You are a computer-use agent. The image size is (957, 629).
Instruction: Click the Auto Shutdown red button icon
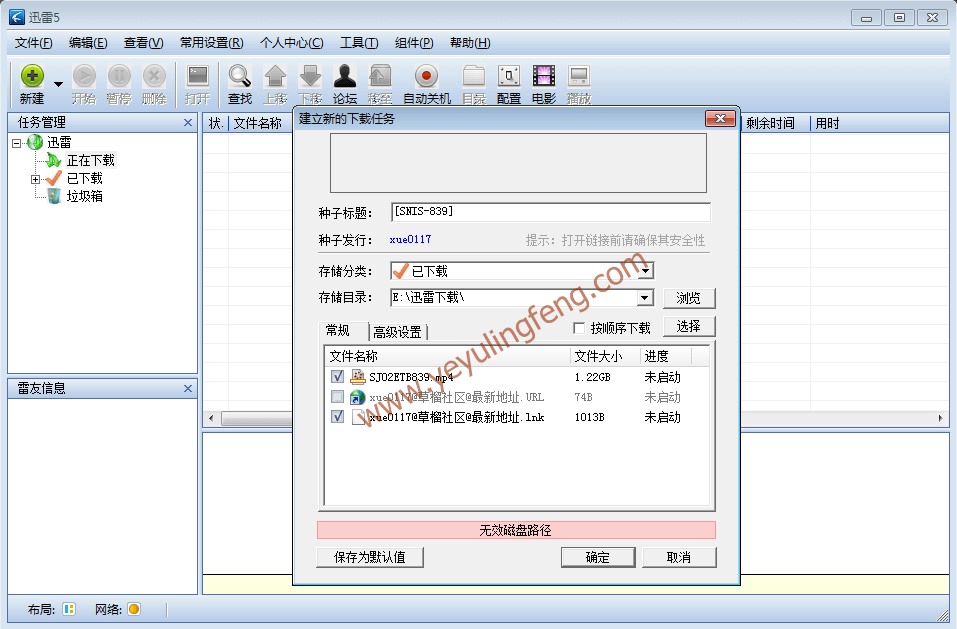pos(427,76)
